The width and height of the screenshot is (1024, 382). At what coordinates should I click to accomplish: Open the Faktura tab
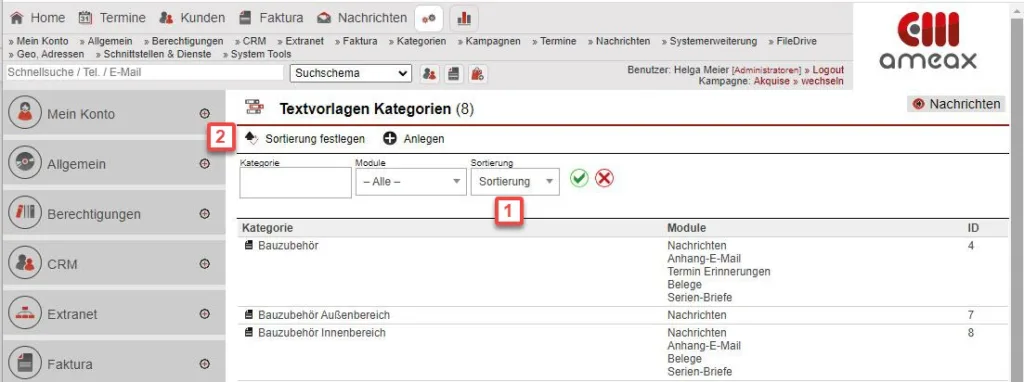pyautogui.click(x=270, y=18)
